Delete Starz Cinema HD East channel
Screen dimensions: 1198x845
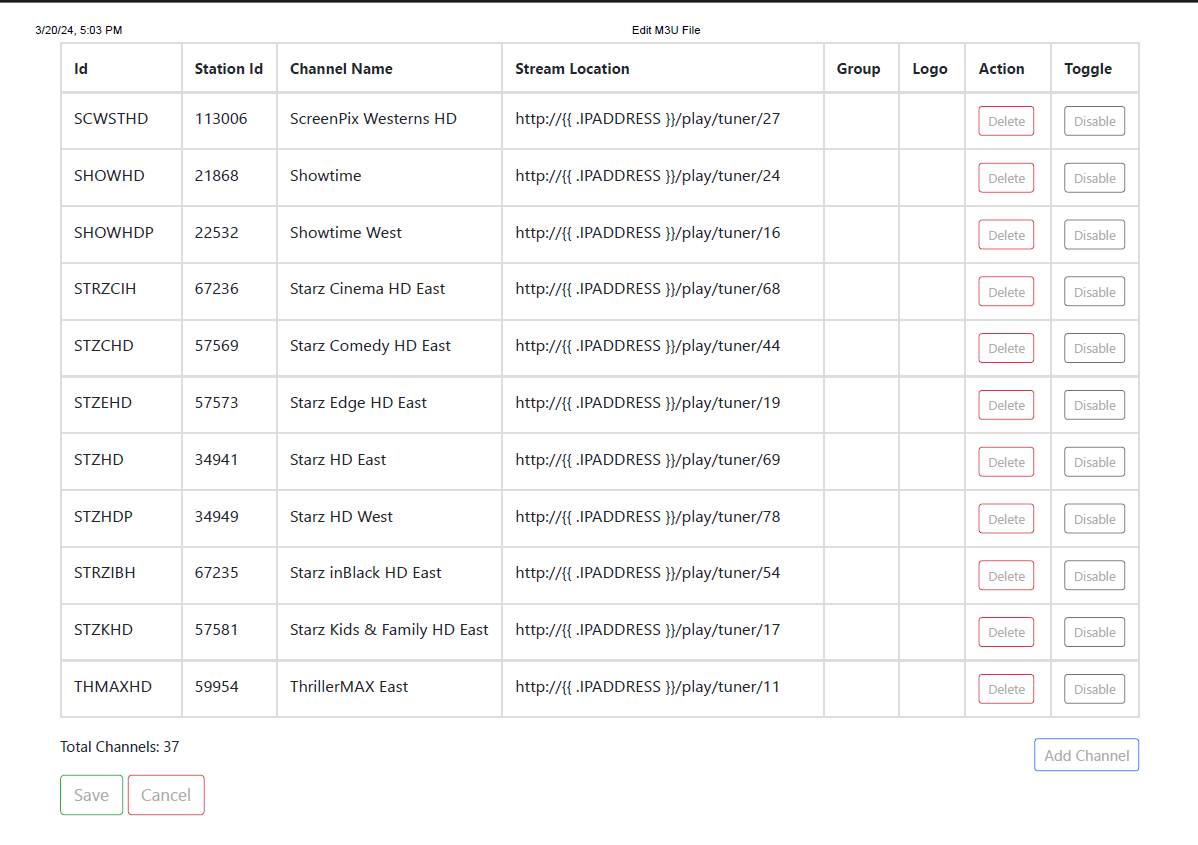[x=1005, y=292]
